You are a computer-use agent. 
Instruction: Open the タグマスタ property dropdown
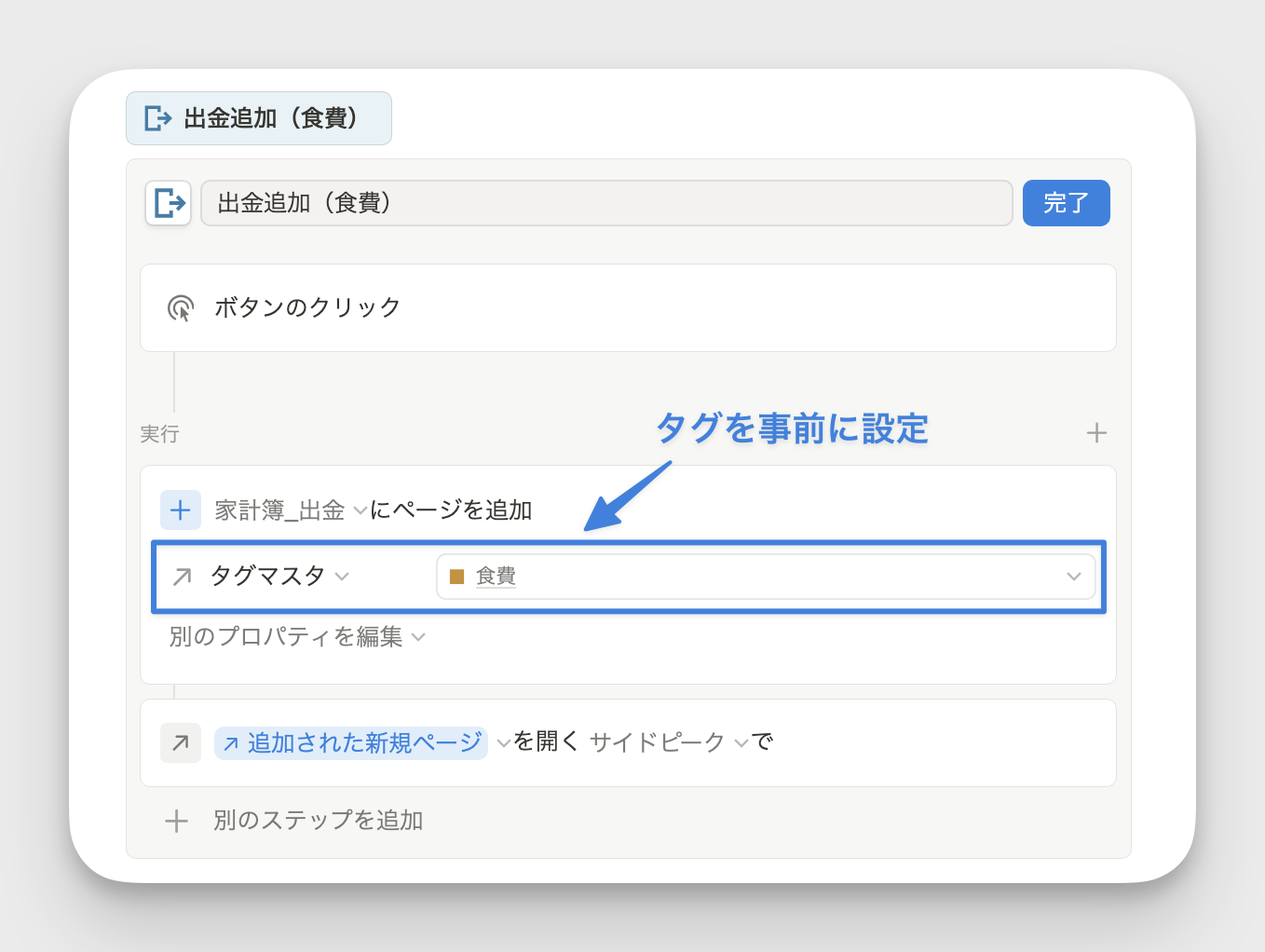tap(279, 576)
